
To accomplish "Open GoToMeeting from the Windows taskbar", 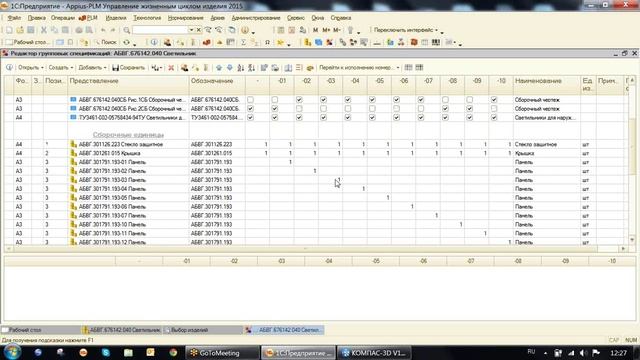I will [222, 353].
